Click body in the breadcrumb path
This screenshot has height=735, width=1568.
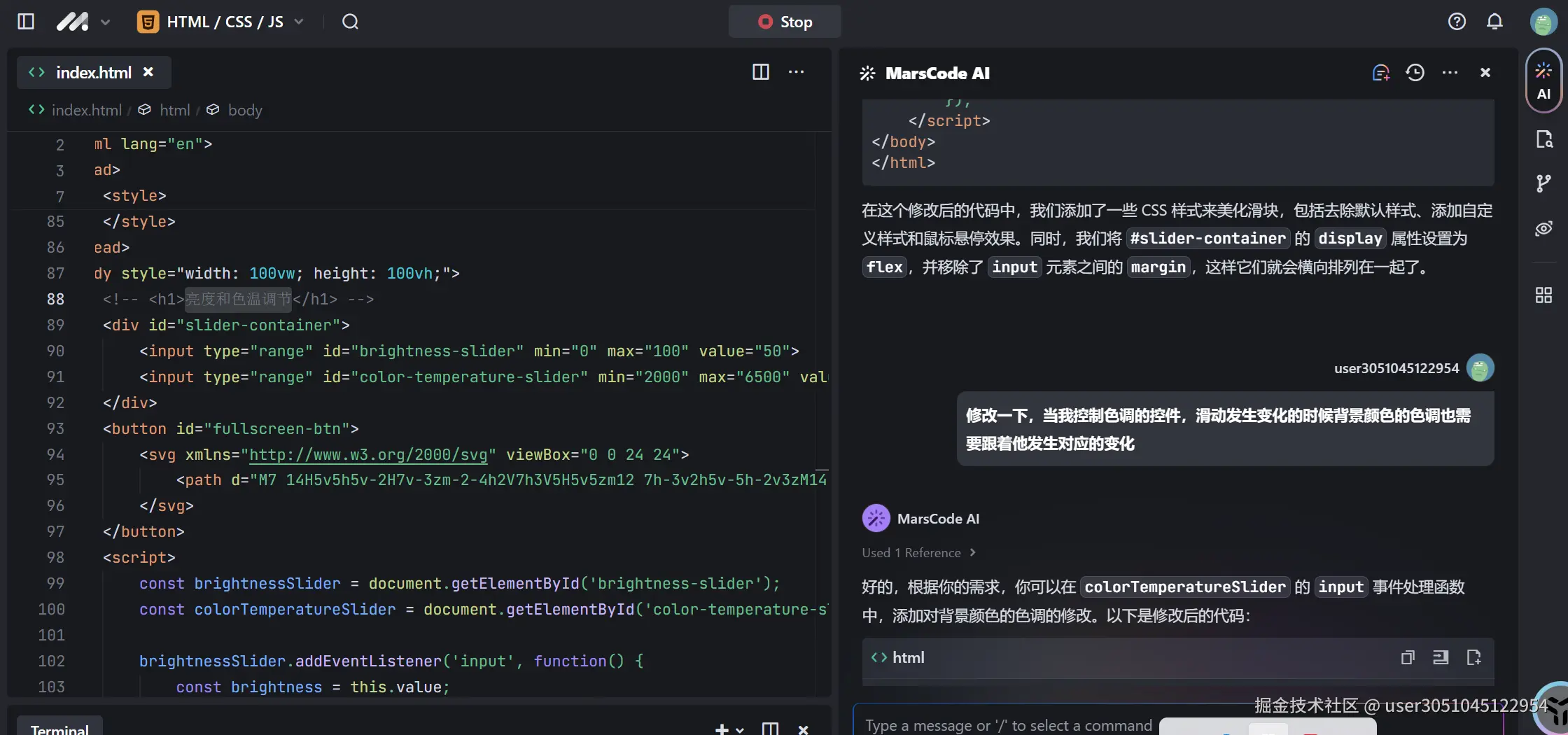(x=245, y=110)
